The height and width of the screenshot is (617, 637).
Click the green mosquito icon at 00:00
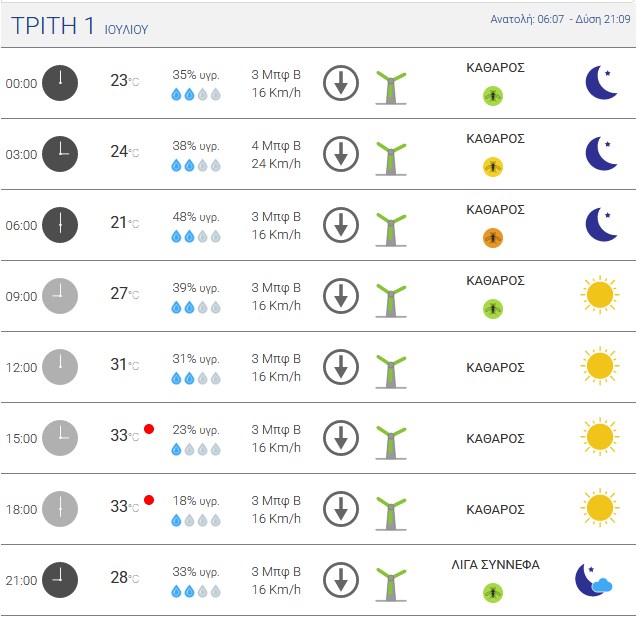pyautogui.click(x=493, y=96)
